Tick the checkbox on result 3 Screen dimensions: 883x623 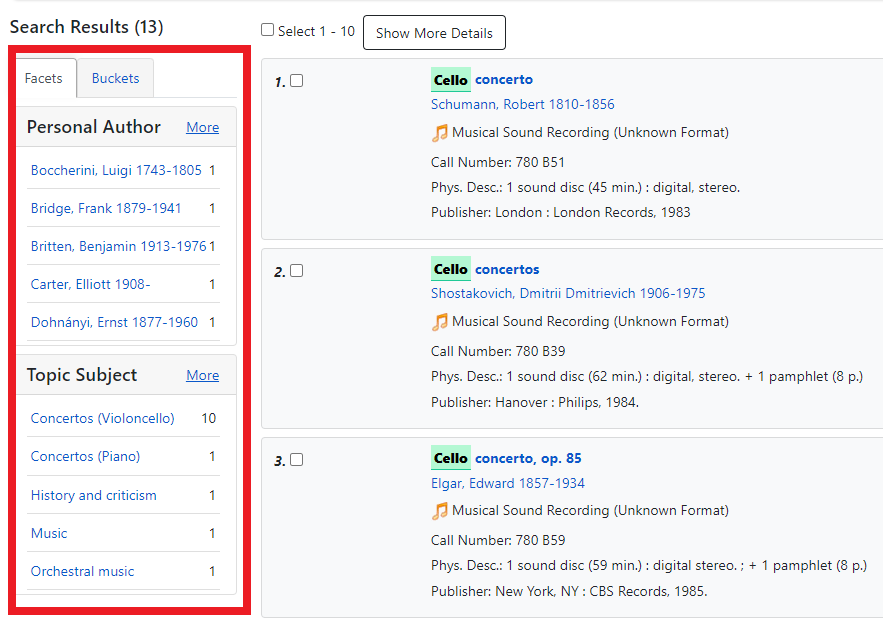[x=296, y=459]
